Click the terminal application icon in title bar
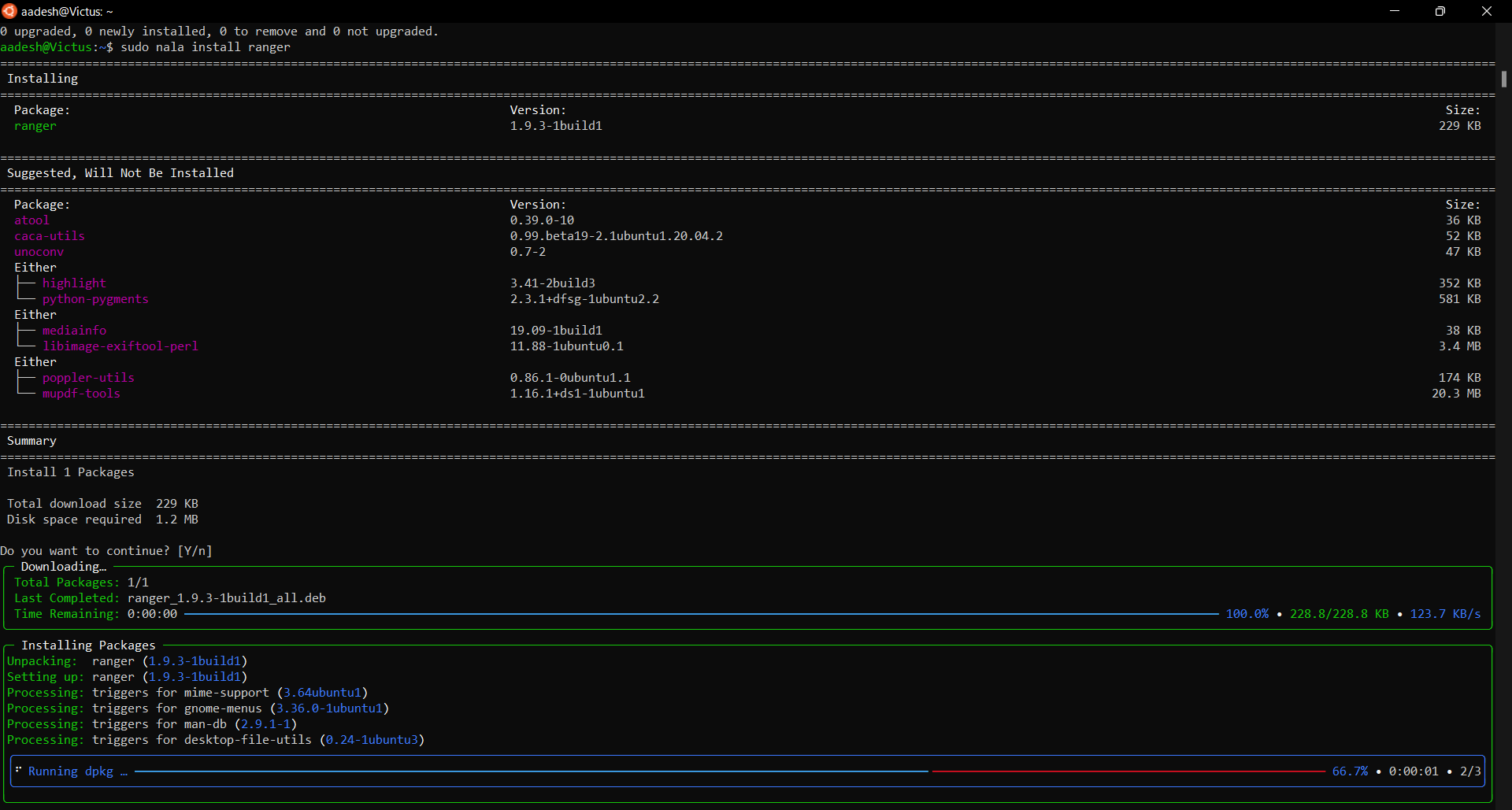The image size is (1512, 810). click(9, 11)
